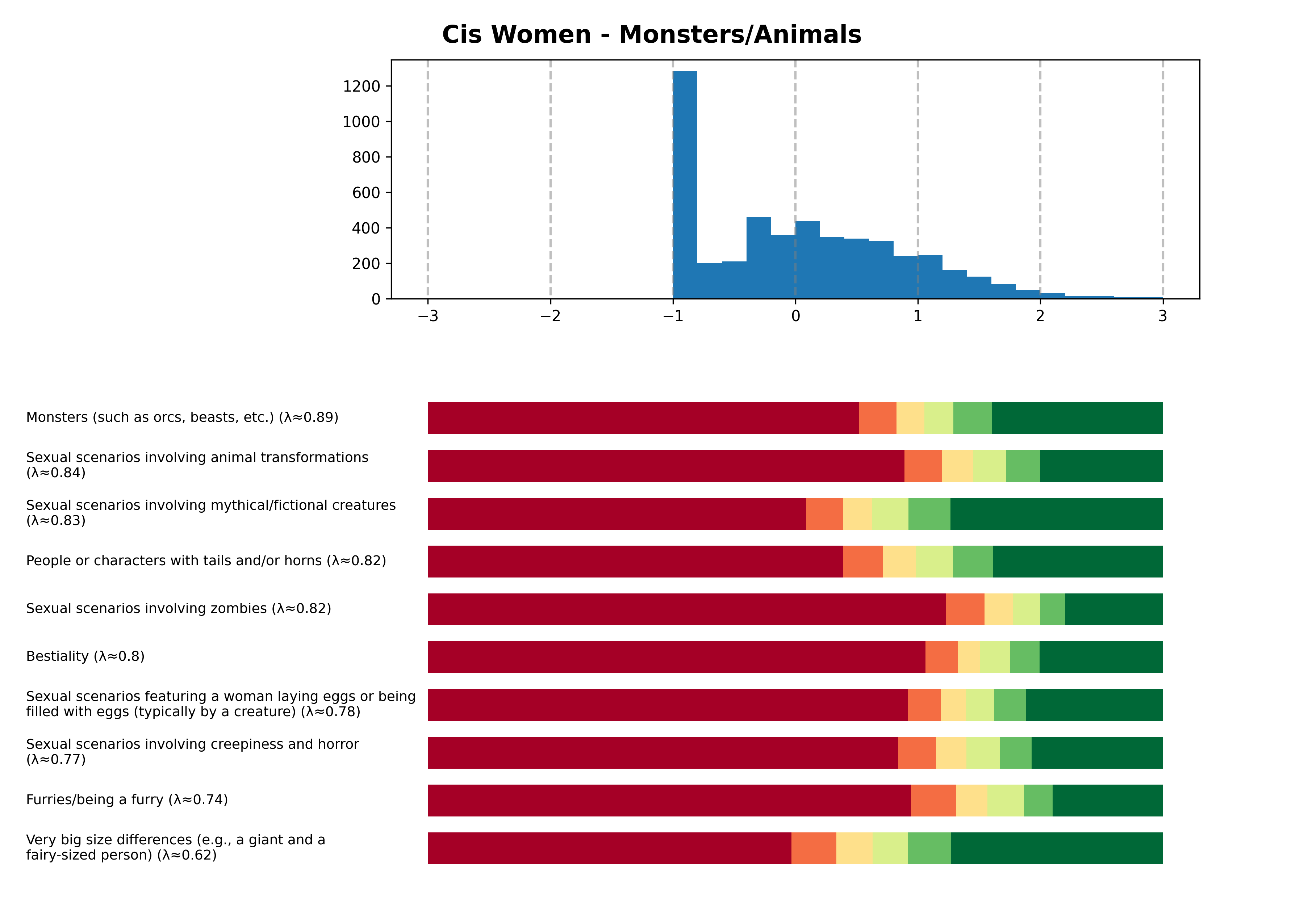Click the dark green segment of Furries bar
The width and height of the screenshot is (1304, 924).
point(1107,801)
